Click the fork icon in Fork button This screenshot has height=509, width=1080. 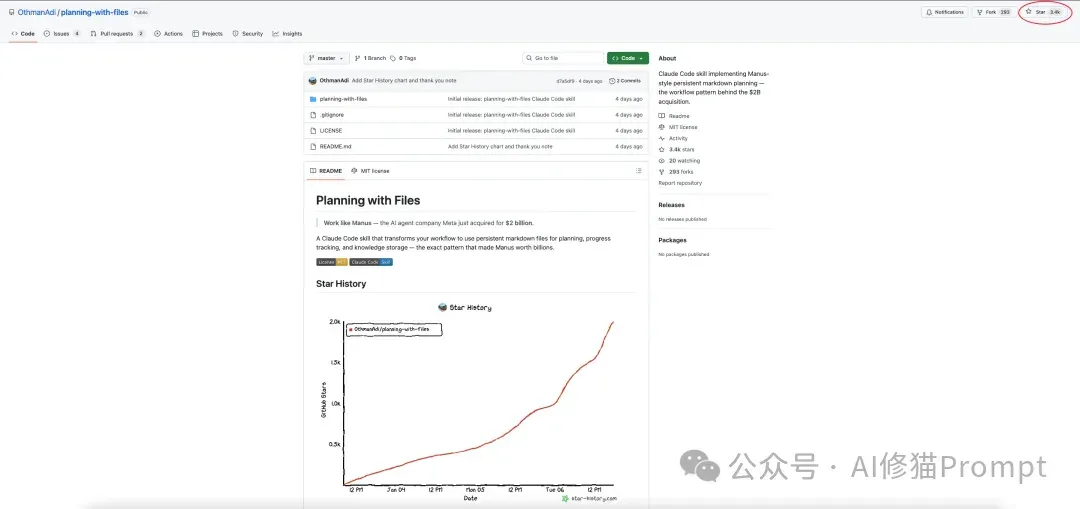[980, 12]
